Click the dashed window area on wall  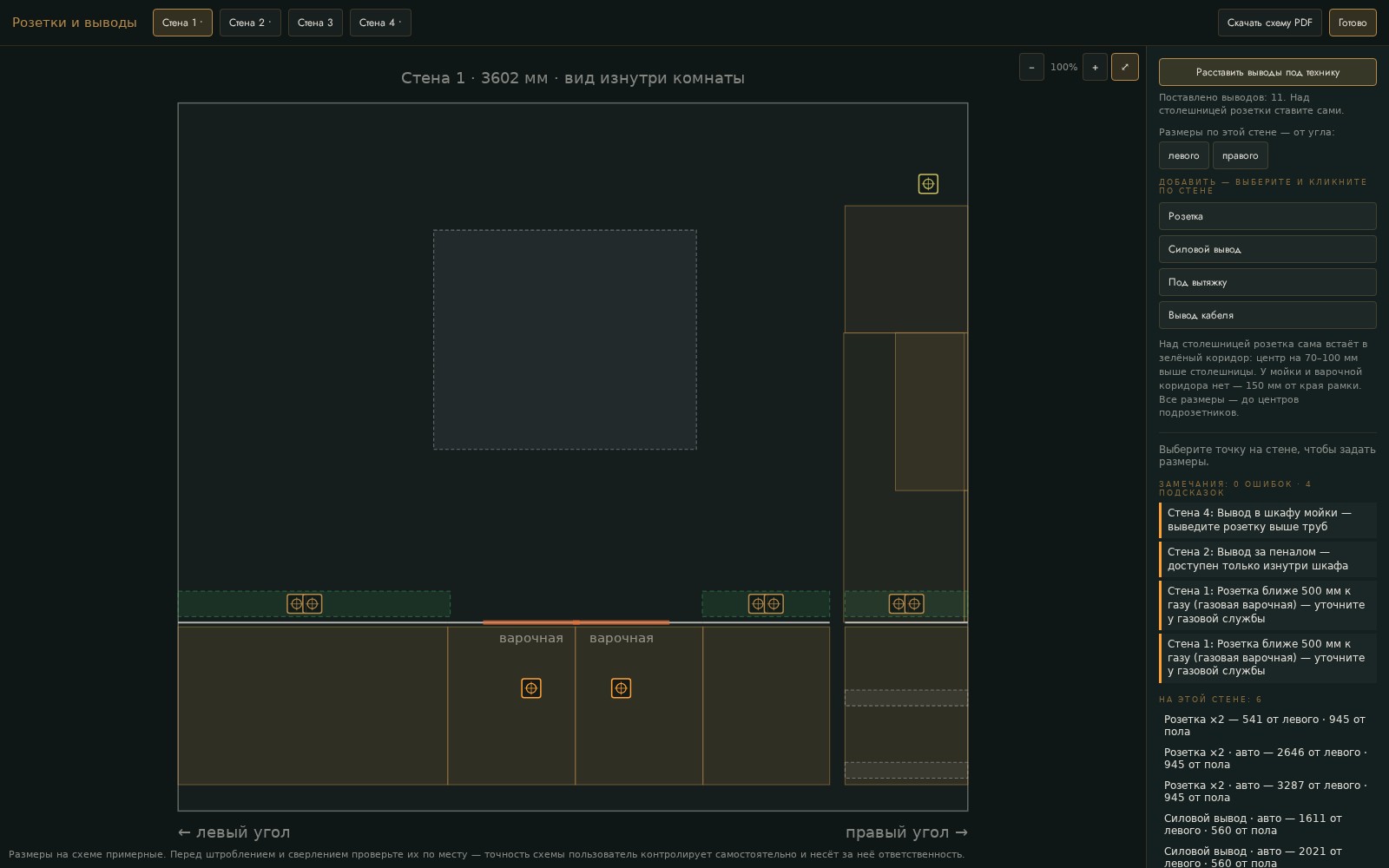click(x=565, y=339)
